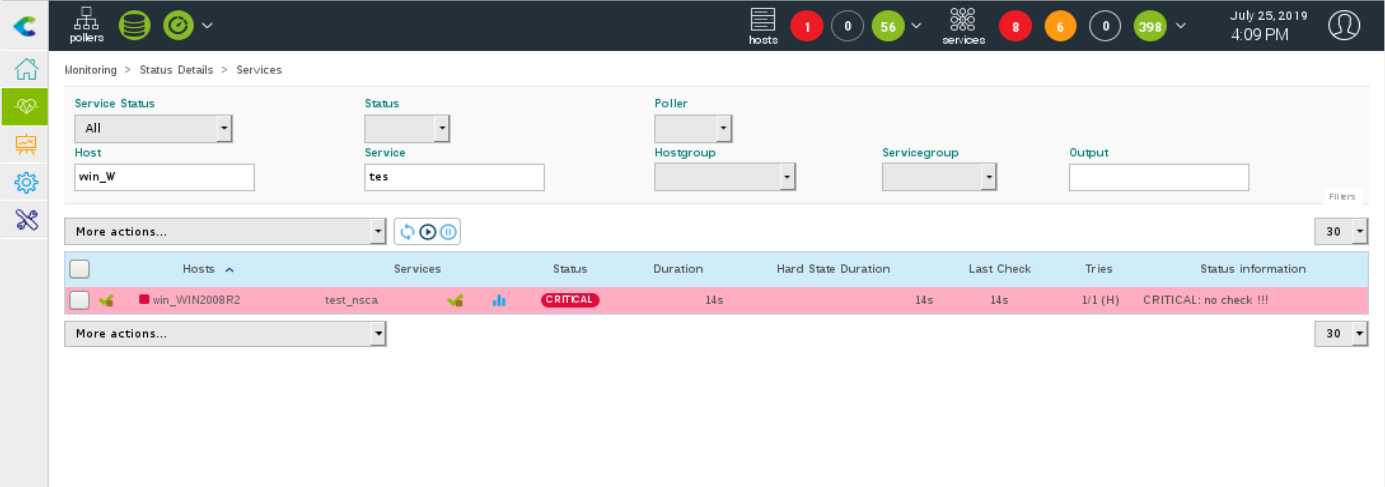
Task: Click the pollers icon in header
Action: click(86, 24)
